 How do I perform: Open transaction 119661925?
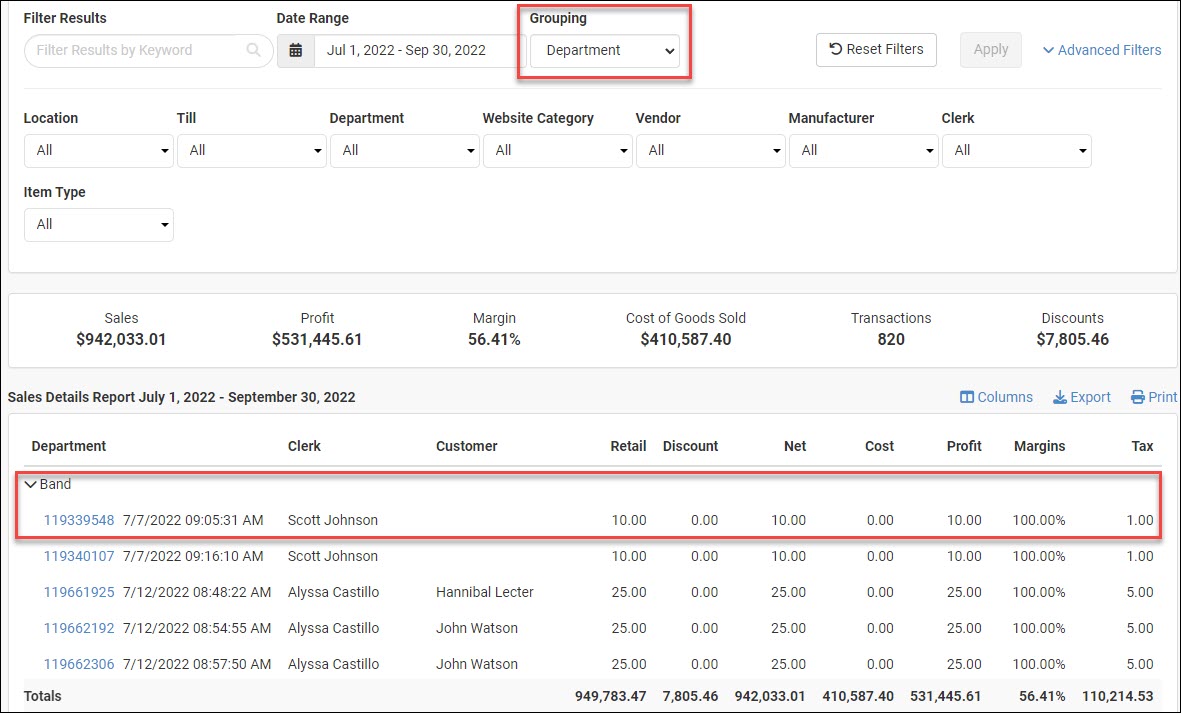(x=79, y=593)
